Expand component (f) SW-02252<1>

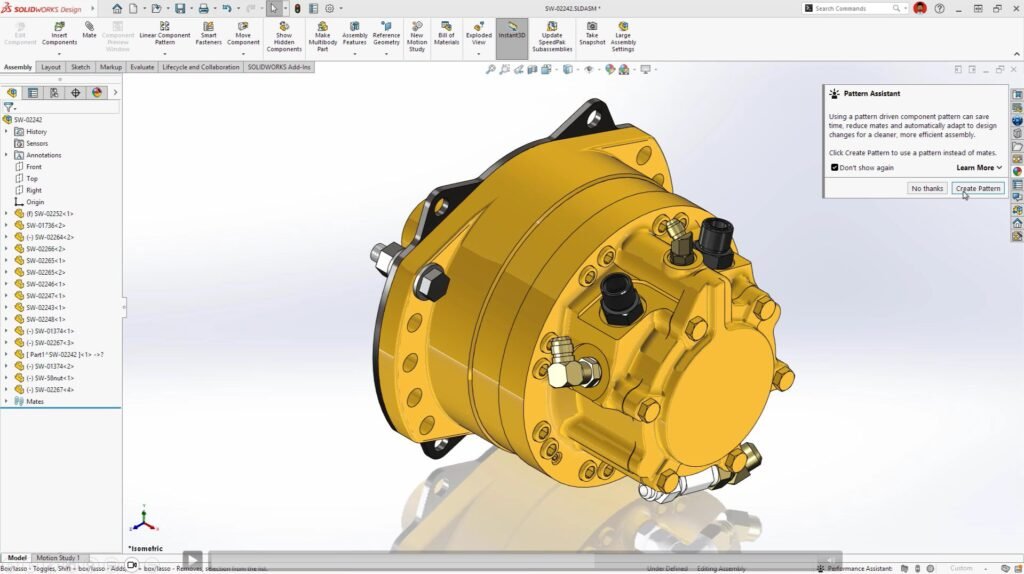[x=7, y=214]
